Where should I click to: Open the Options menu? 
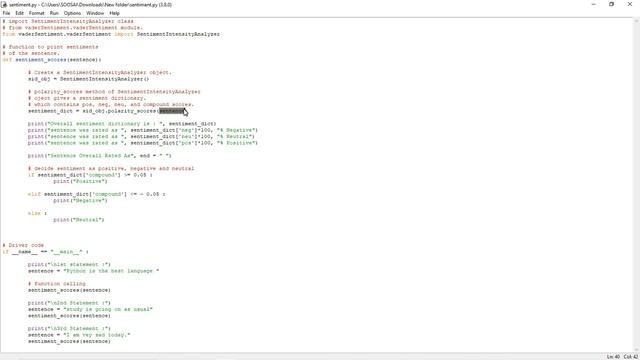click(72, 13)
